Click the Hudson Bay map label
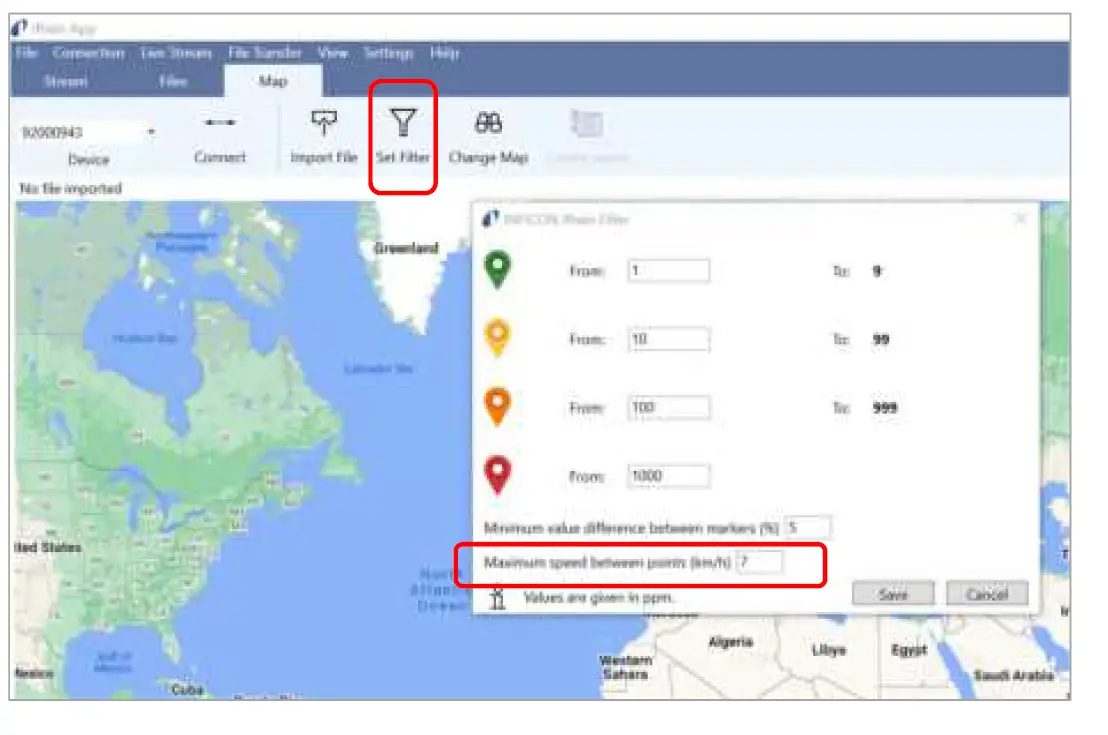This screenshot has width=1108, height=735. (x=144, y=339)
